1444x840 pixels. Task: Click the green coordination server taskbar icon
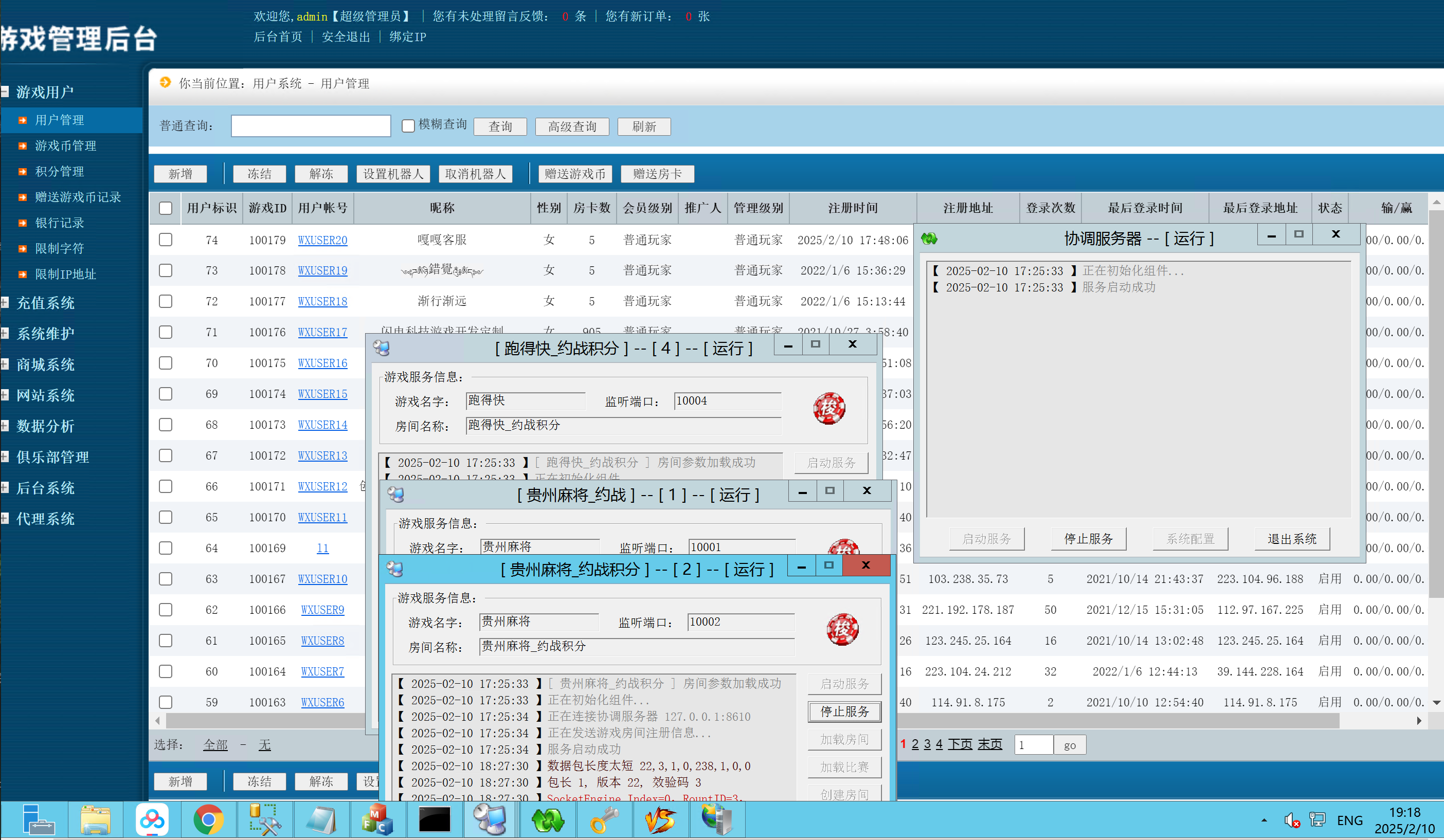[548, 820]
